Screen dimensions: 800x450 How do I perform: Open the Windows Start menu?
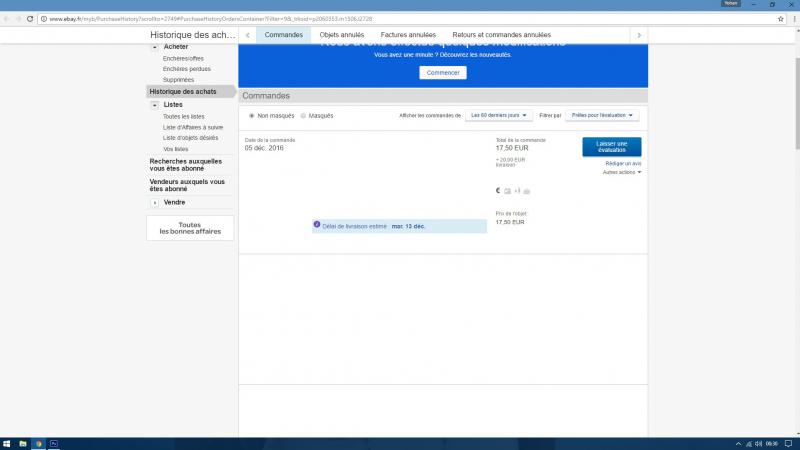pos(7,443)
